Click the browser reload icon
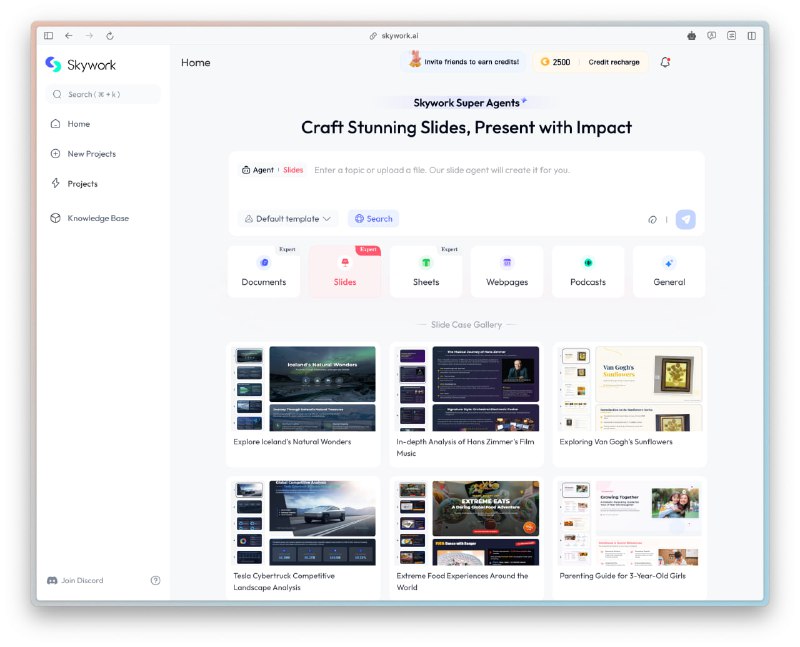 click(x=110, y=36)
